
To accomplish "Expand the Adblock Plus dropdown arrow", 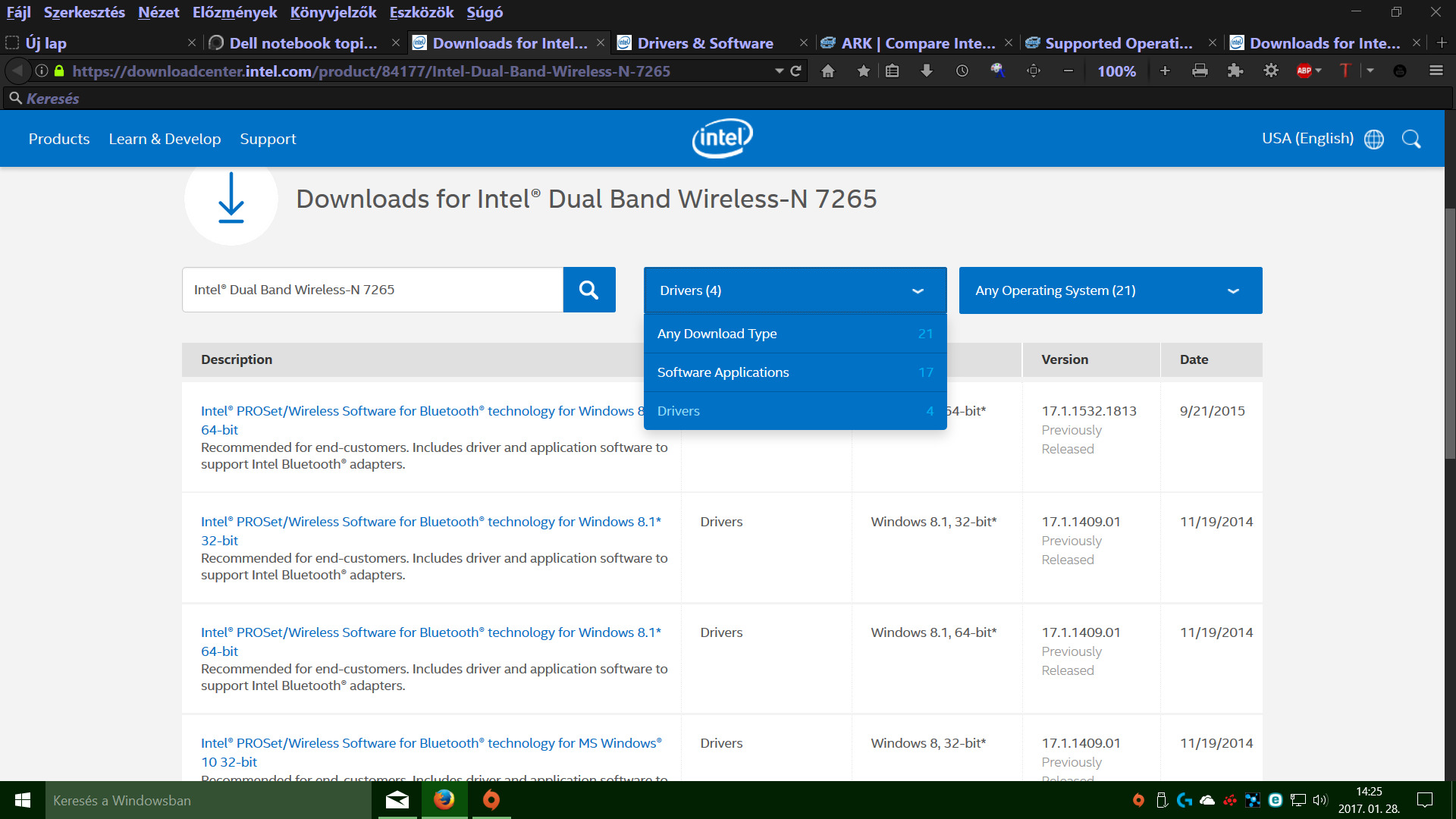I will 1319,71.
